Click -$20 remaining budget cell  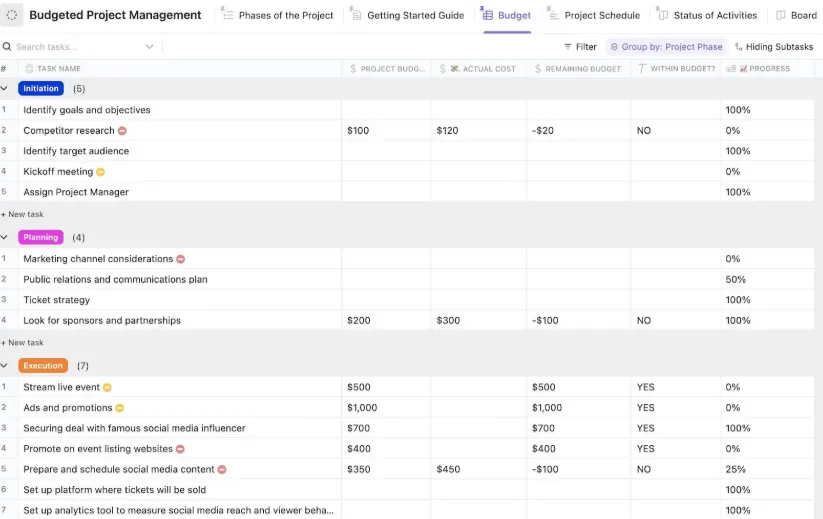[543, 131]
